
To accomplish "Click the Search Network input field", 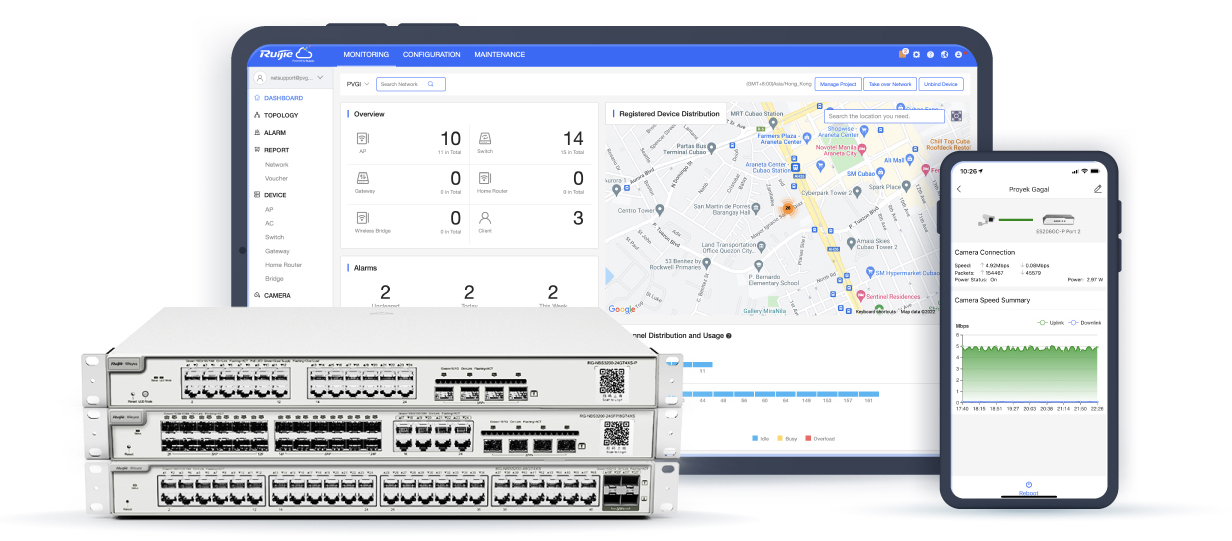I will click(403, 84).
